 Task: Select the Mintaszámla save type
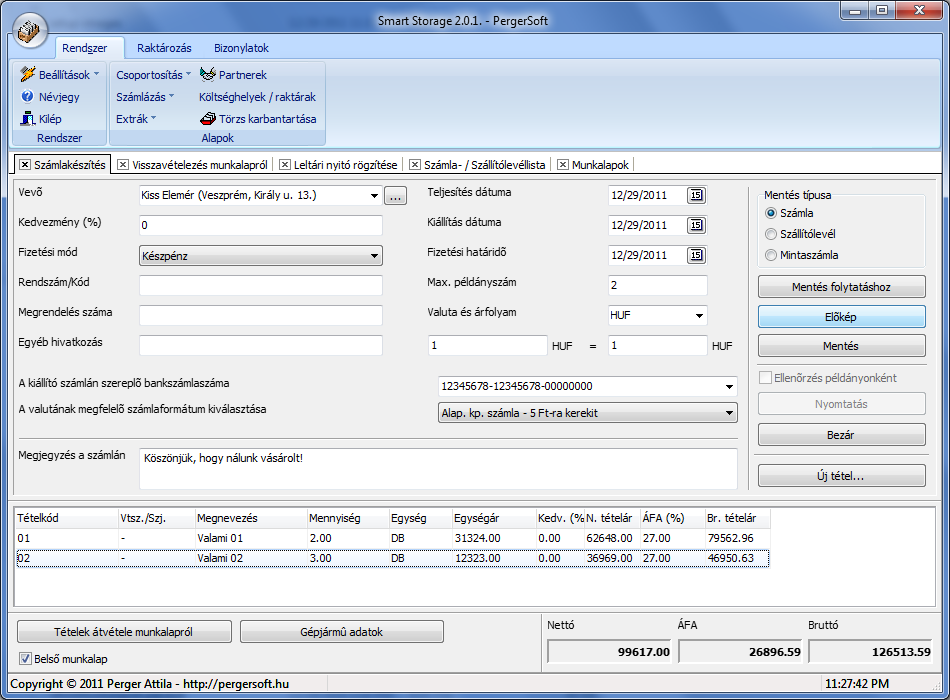[x=770, y=255]
